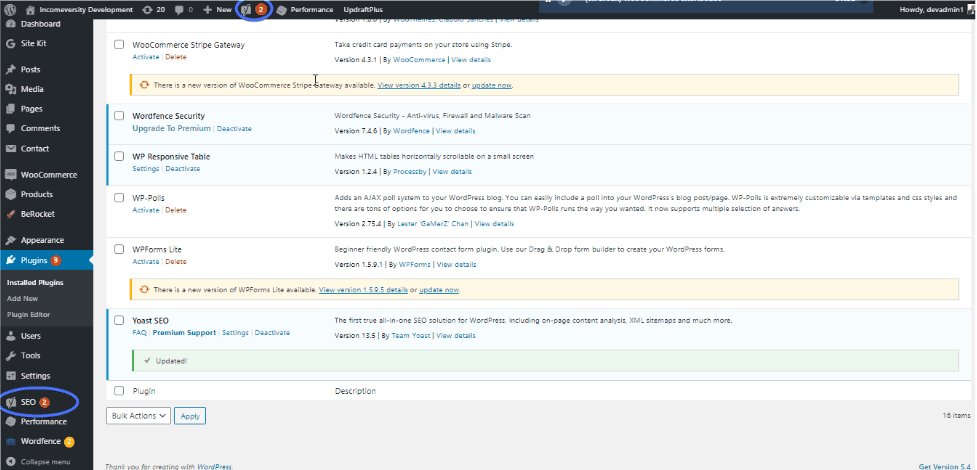The height and width of the screenshot is (470, 977).
Task: Click the WooCommerce sidebar icon
Action: pyautogui.click(x=10, y=175)
